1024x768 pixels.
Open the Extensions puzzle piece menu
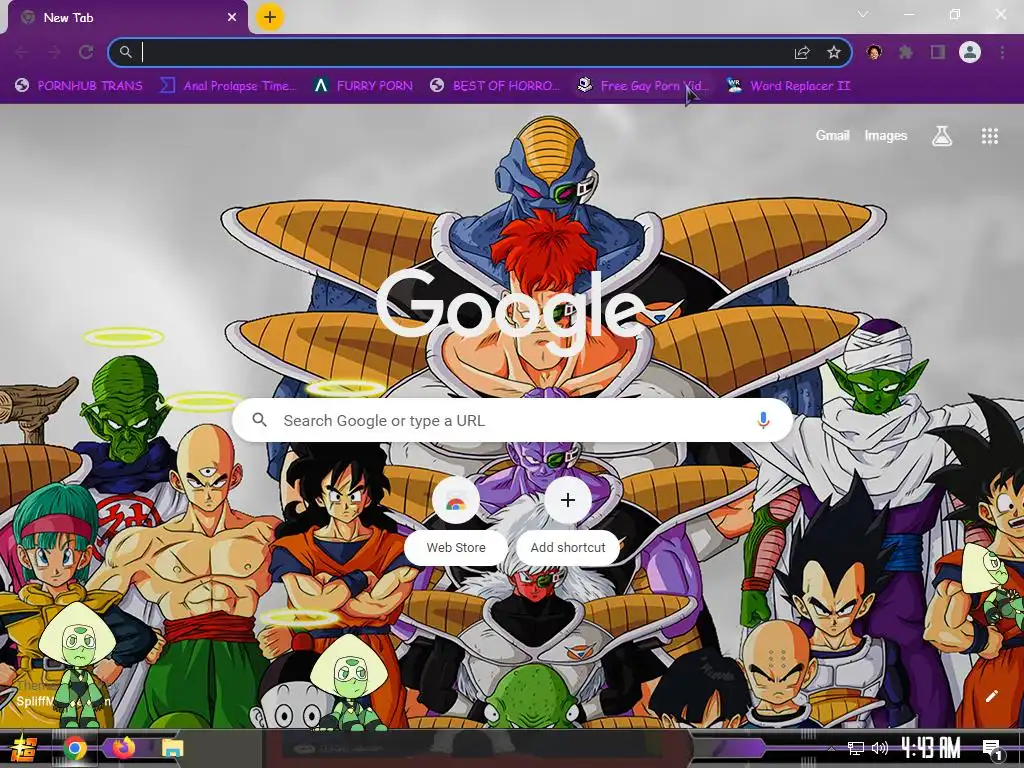coord(905,52)
